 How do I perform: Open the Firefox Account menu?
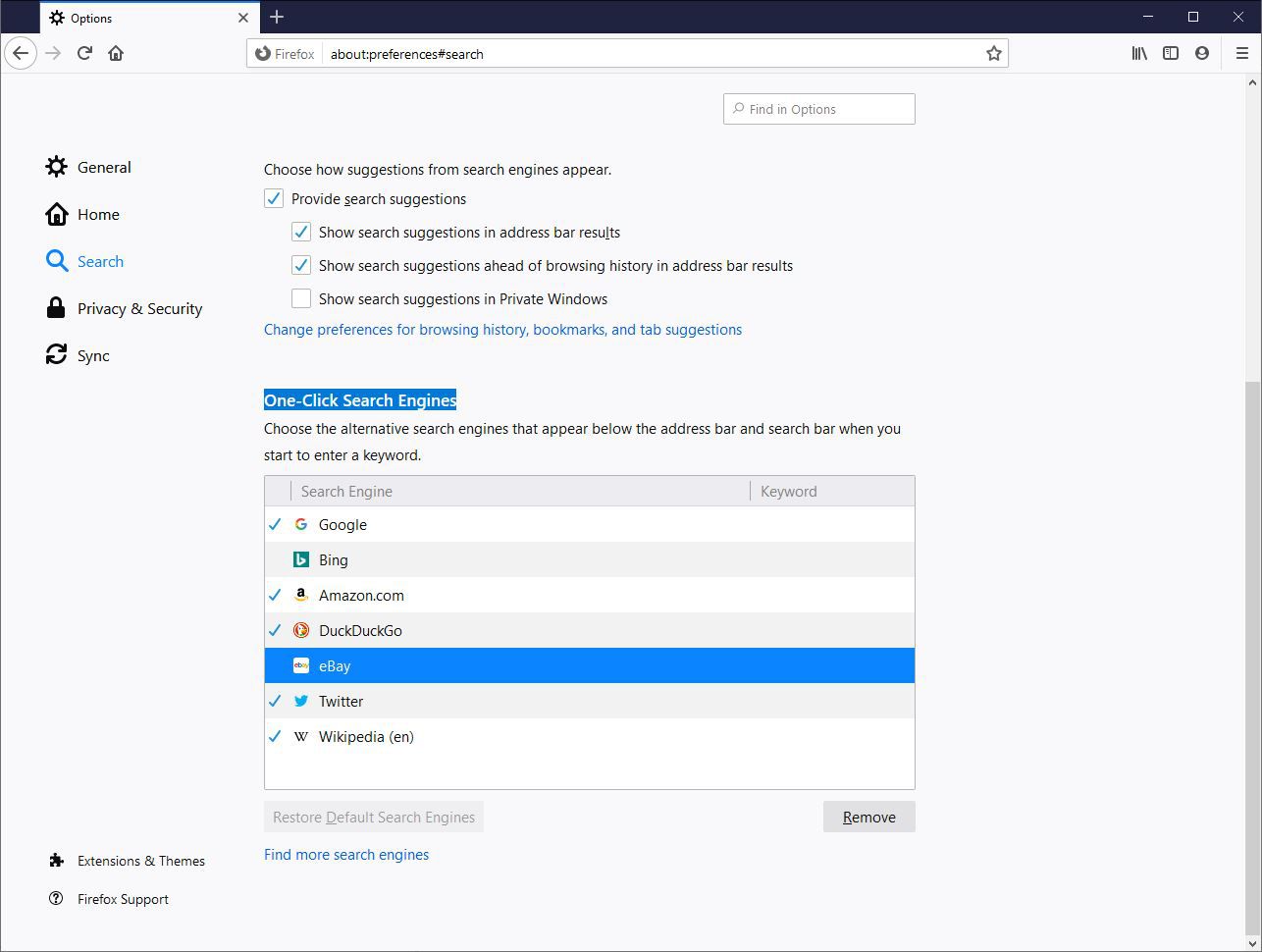[1202, 53]
